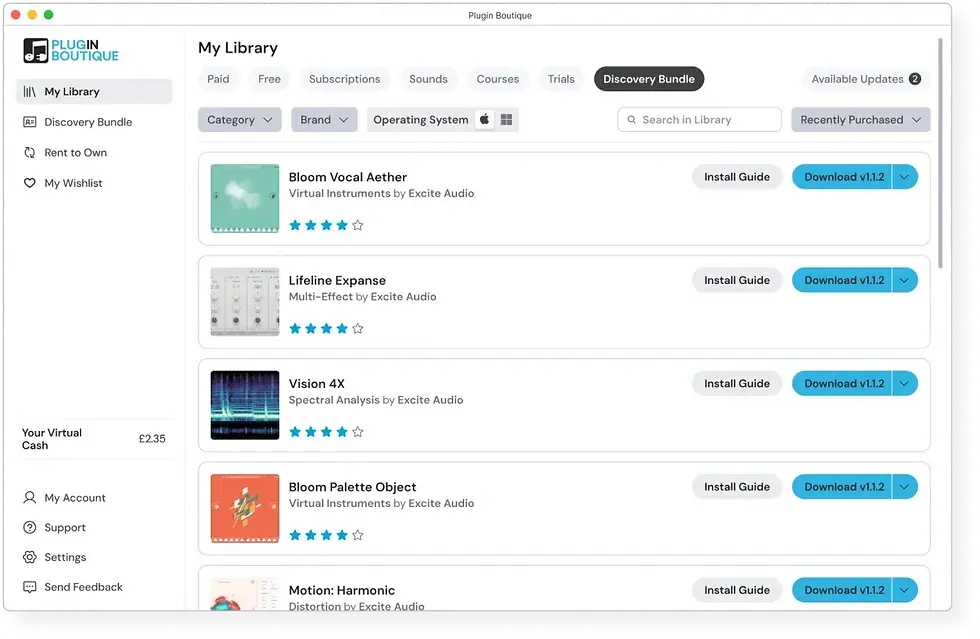Rate Lifeline Expanse three stars

point(326,328)
